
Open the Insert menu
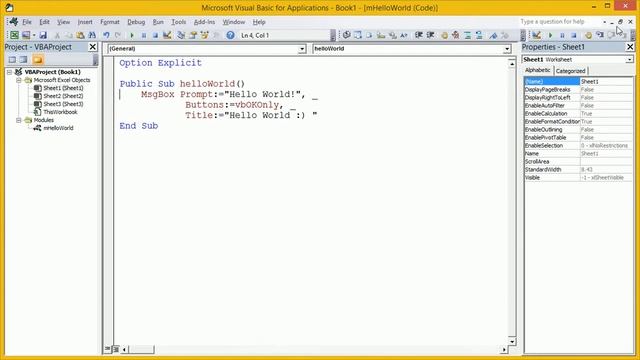[85, 22]
